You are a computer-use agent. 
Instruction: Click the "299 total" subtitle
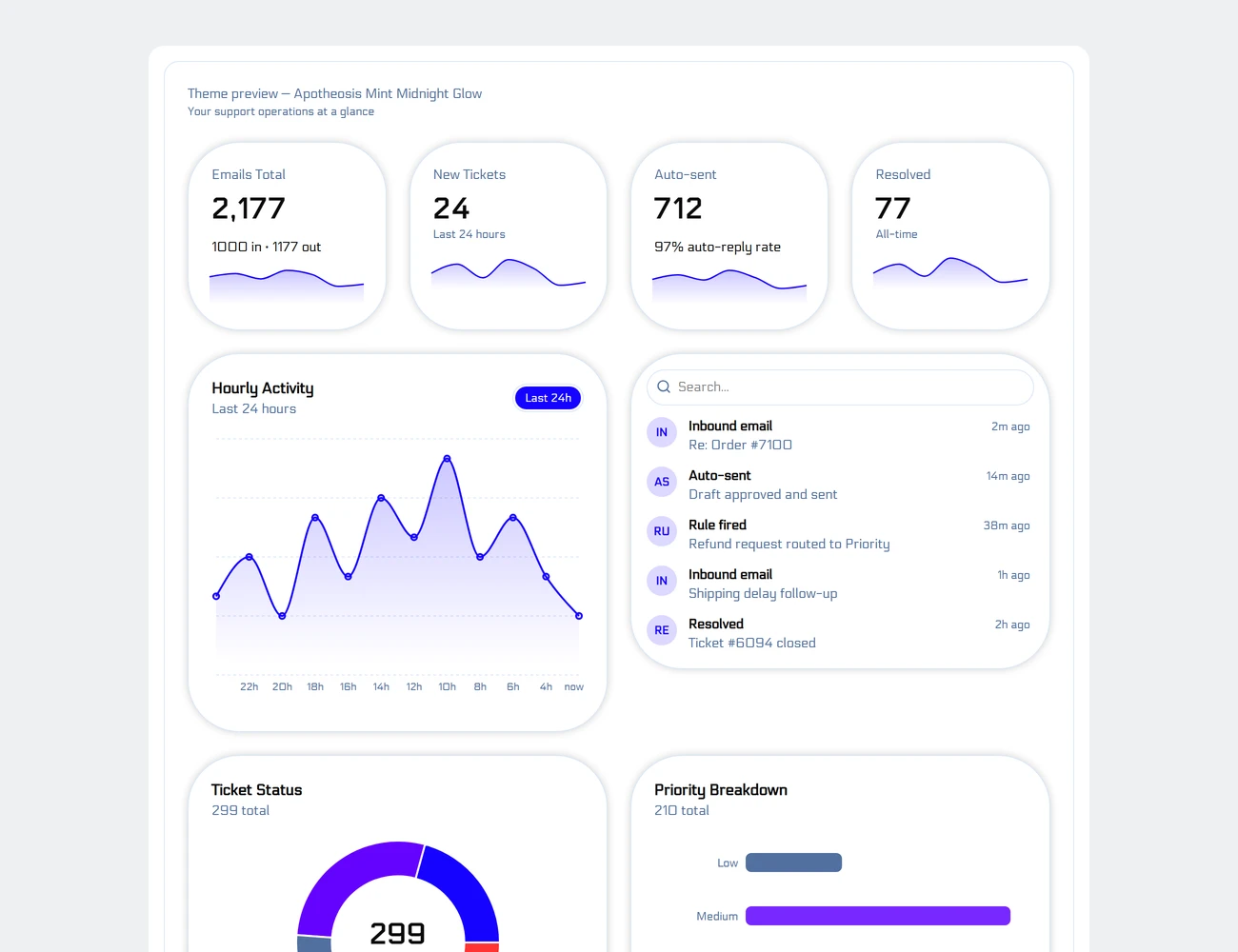click(241, 810)
